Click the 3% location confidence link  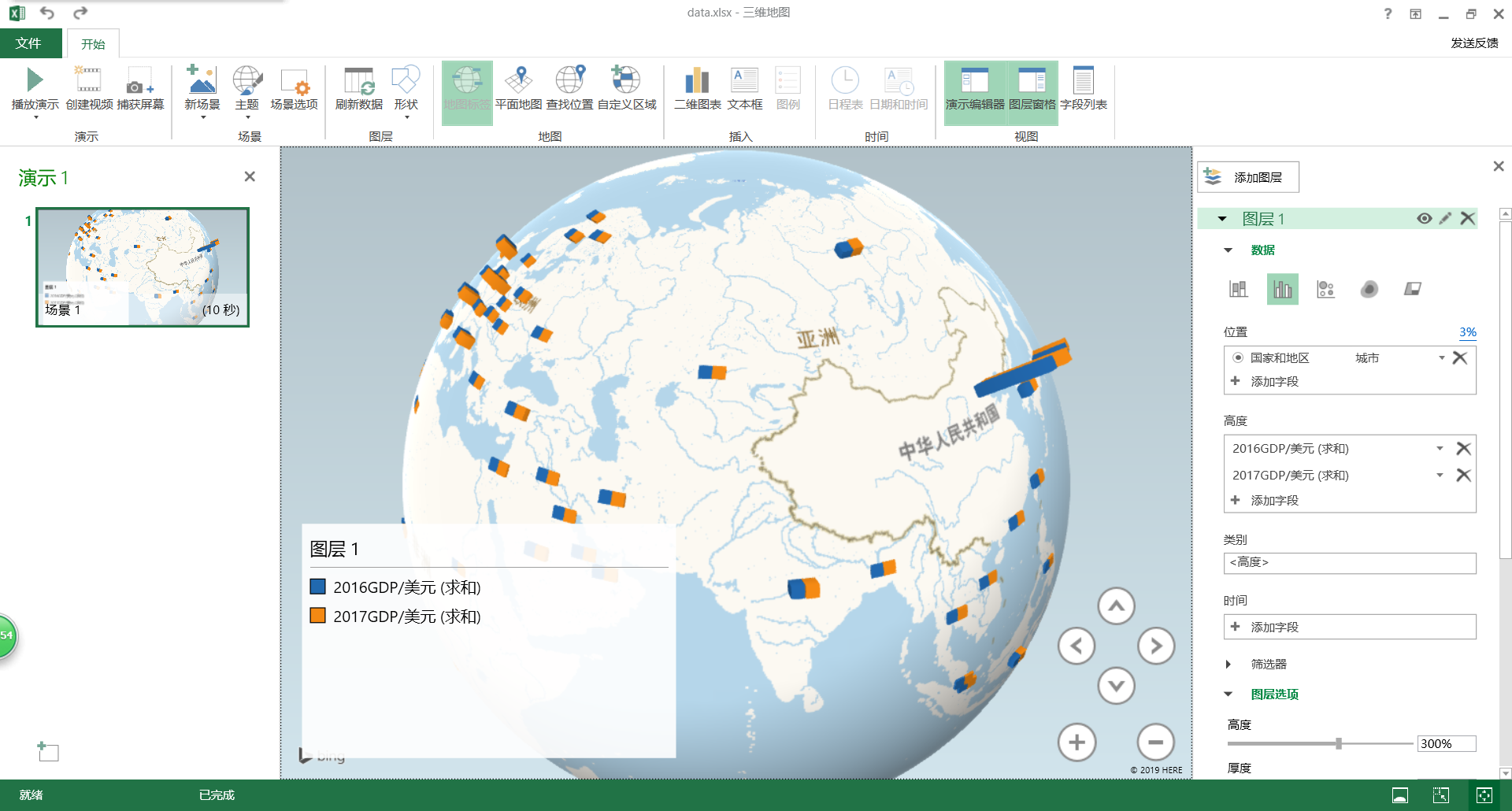(1468, 332)
